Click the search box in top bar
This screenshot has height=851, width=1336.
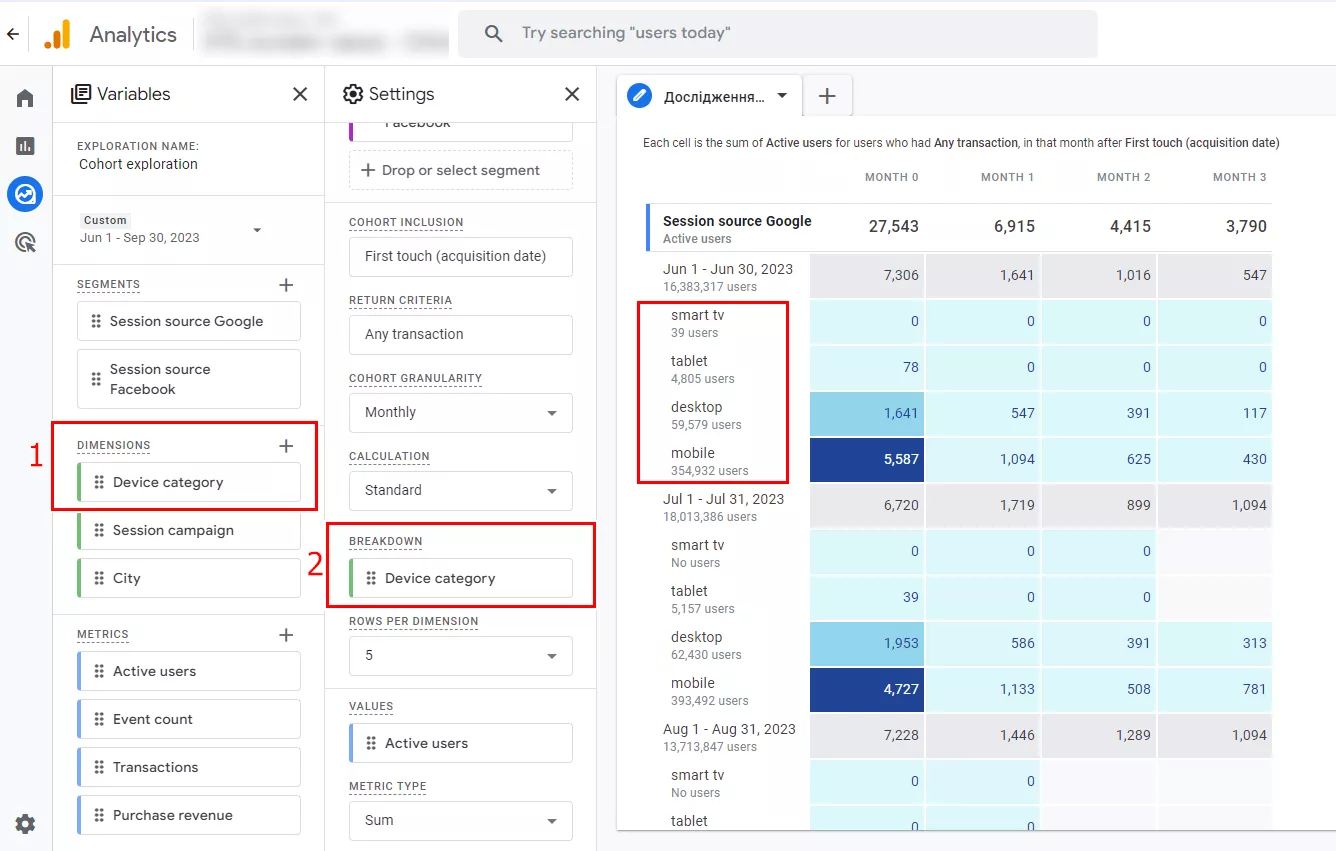point(777,33)
